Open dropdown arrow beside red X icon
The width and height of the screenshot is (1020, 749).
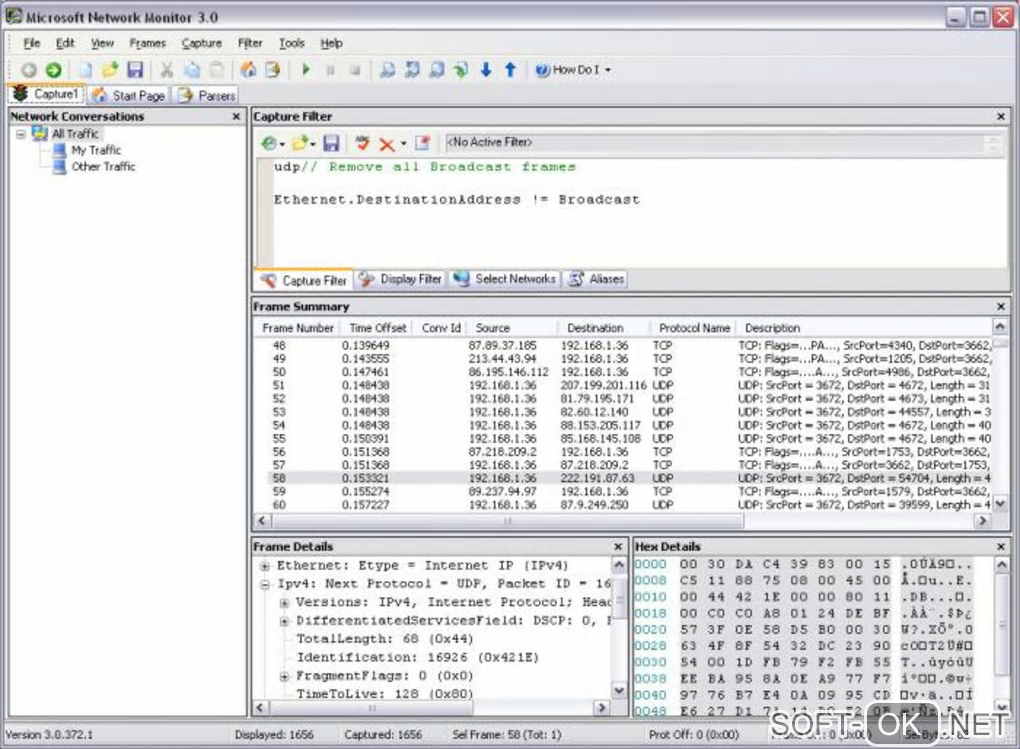point(403,144)
